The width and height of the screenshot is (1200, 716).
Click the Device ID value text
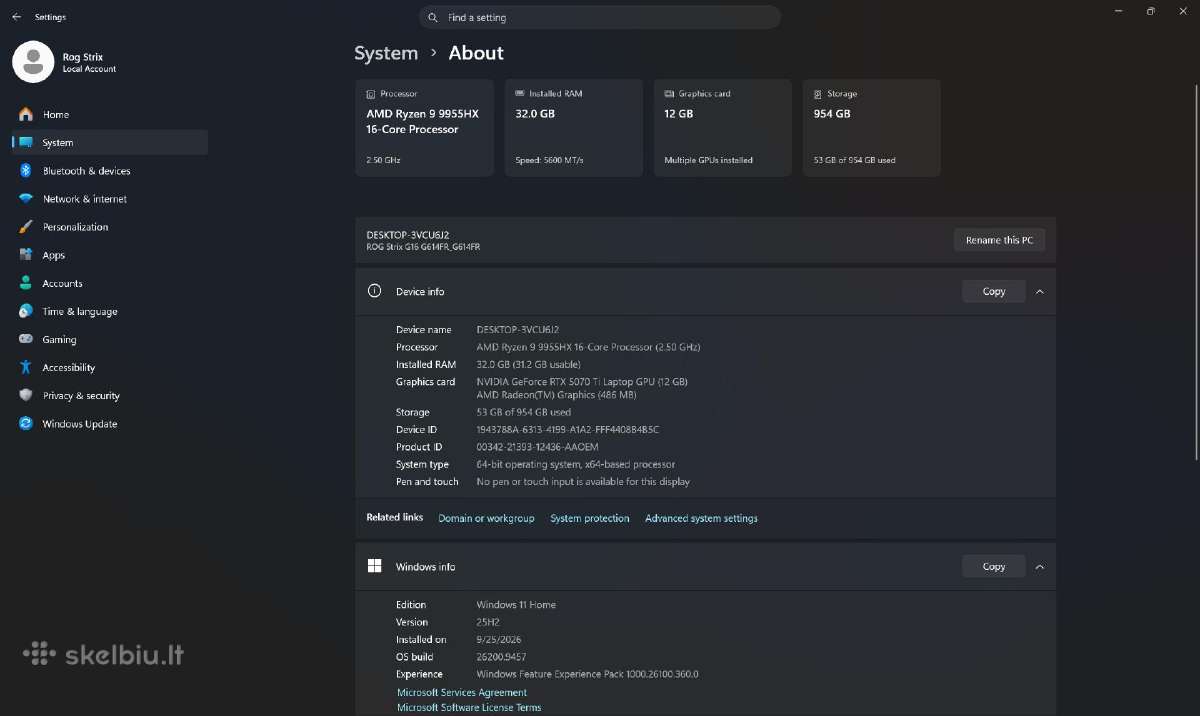[568, 429]
